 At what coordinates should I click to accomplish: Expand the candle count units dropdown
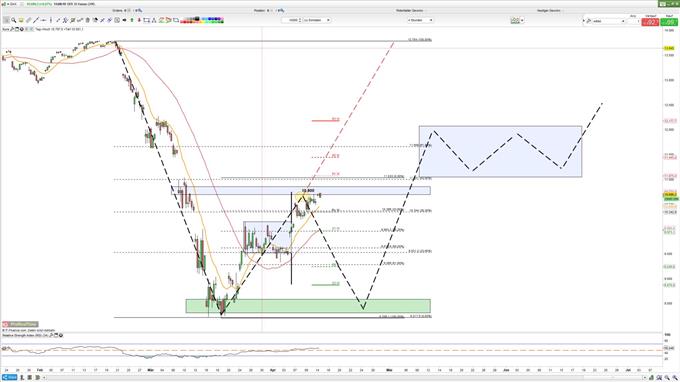pos(317,20)
